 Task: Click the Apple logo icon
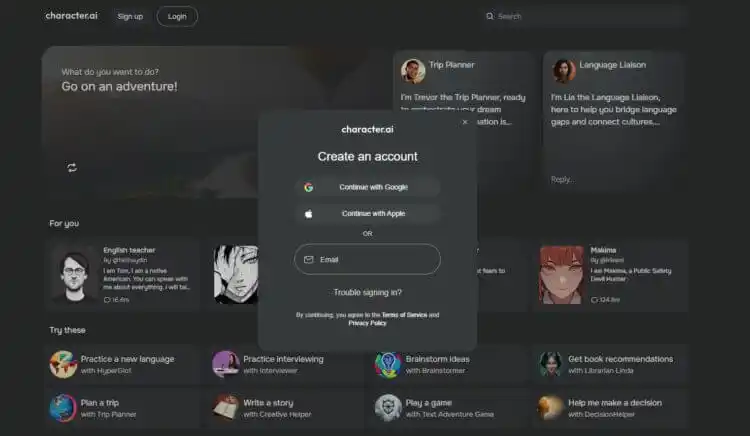[309, 214]
